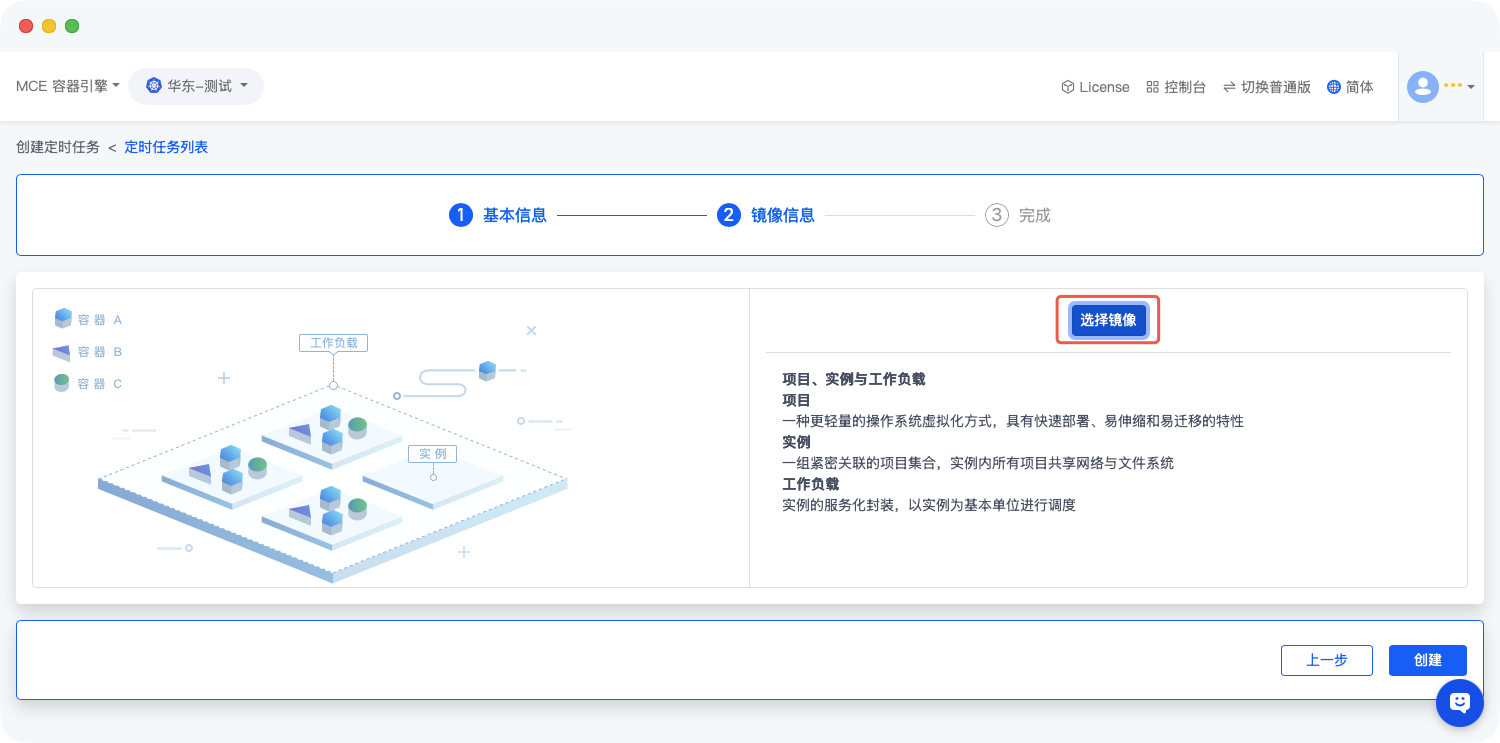Open the chat support robot icon

tap(1459, 703)
